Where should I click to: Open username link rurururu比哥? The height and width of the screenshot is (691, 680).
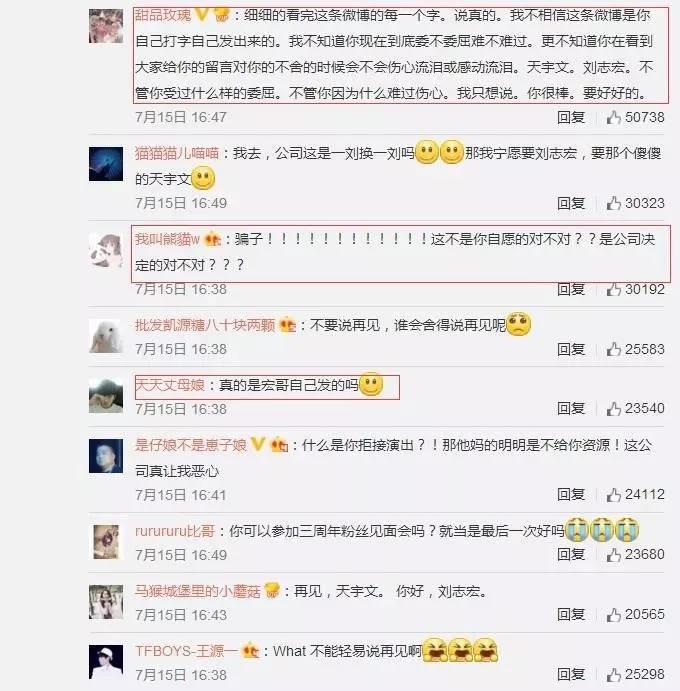click(175, 531)
